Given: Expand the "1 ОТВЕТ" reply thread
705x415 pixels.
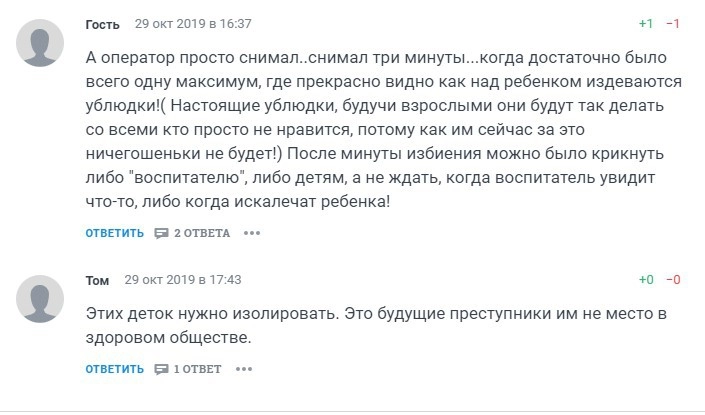Looking at the screenshot, I should (197, 369).
